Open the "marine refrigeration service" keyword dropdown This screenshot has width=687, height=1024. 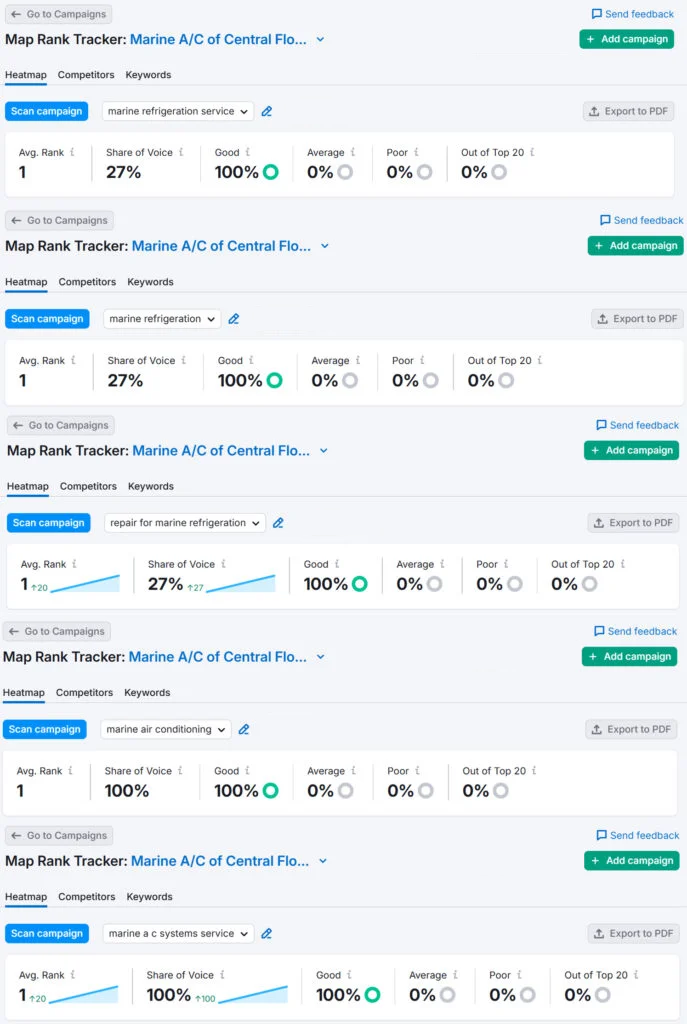(178, 112)
